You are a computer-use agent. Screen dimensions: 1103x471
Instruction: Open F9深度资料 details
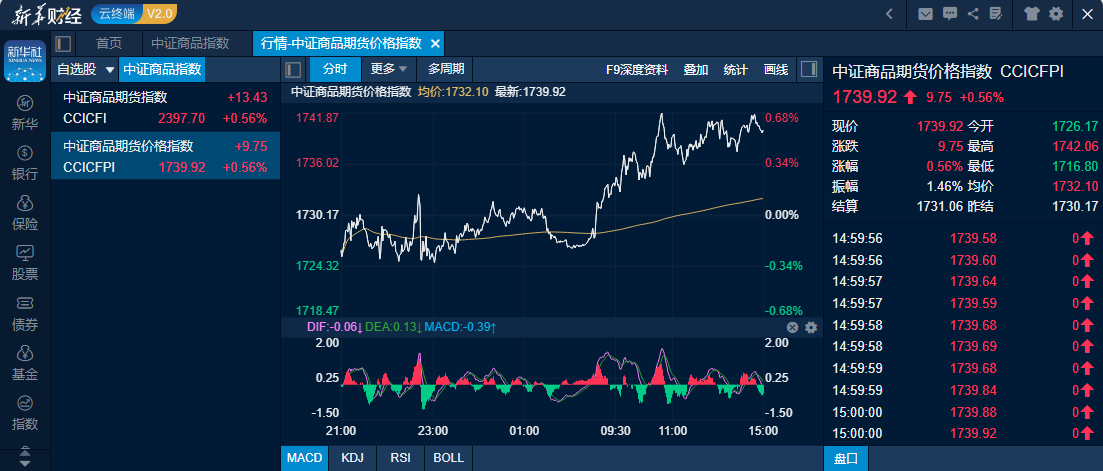[637, 70]
